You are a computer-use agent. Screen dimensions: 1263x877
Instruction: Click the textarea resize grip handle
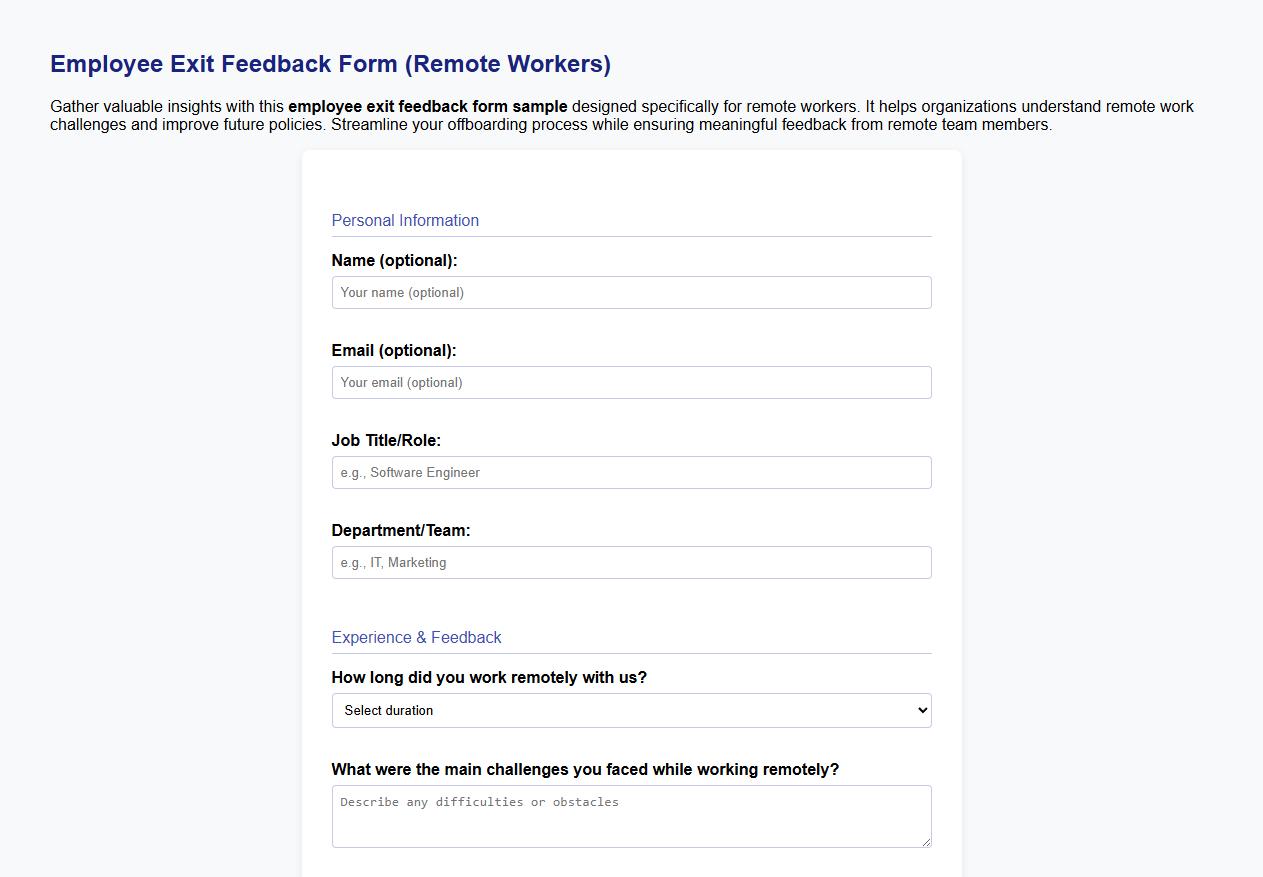pos(926,840)
